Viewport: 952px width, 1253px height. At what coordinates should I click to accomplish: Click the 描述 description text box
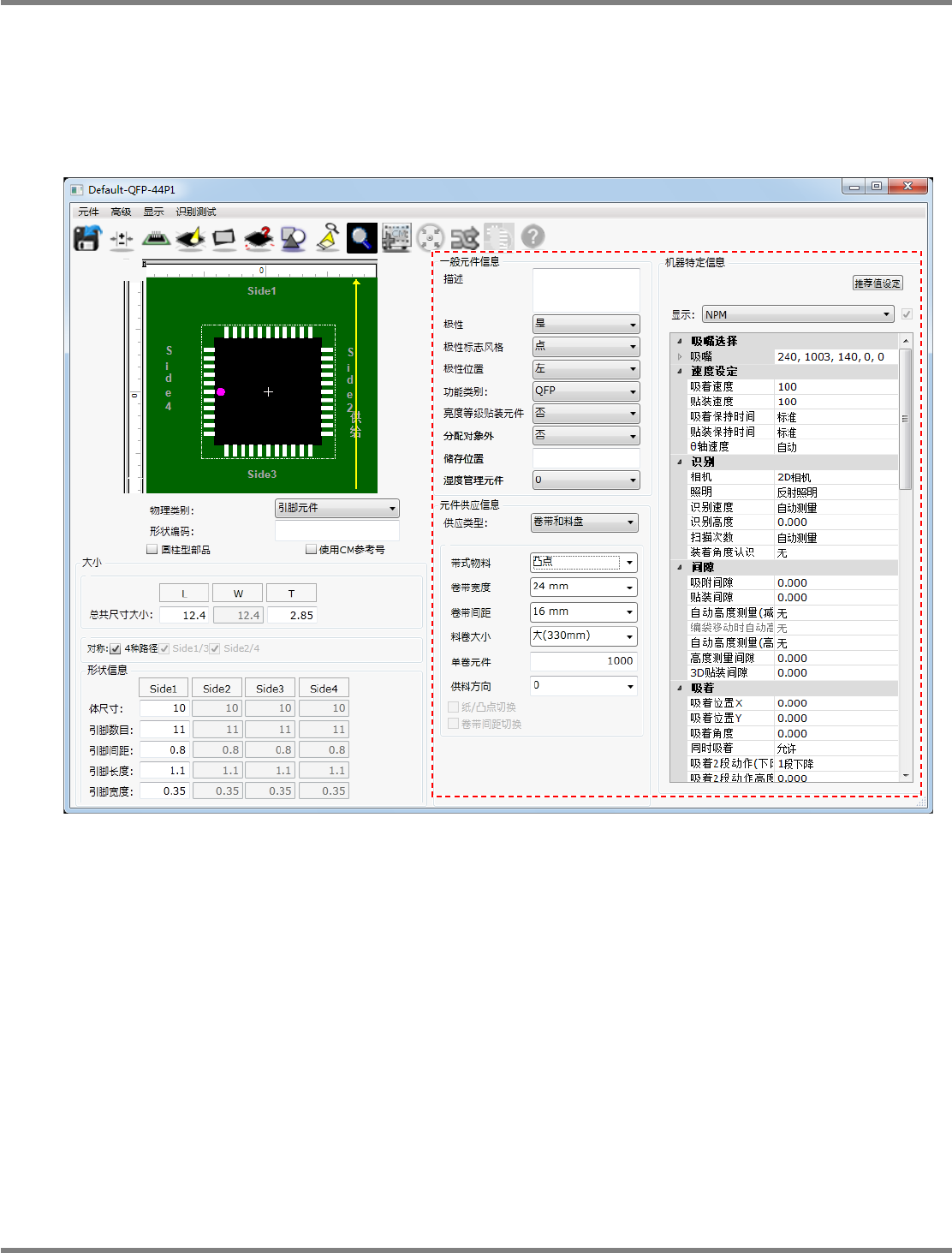pos(586,290)
